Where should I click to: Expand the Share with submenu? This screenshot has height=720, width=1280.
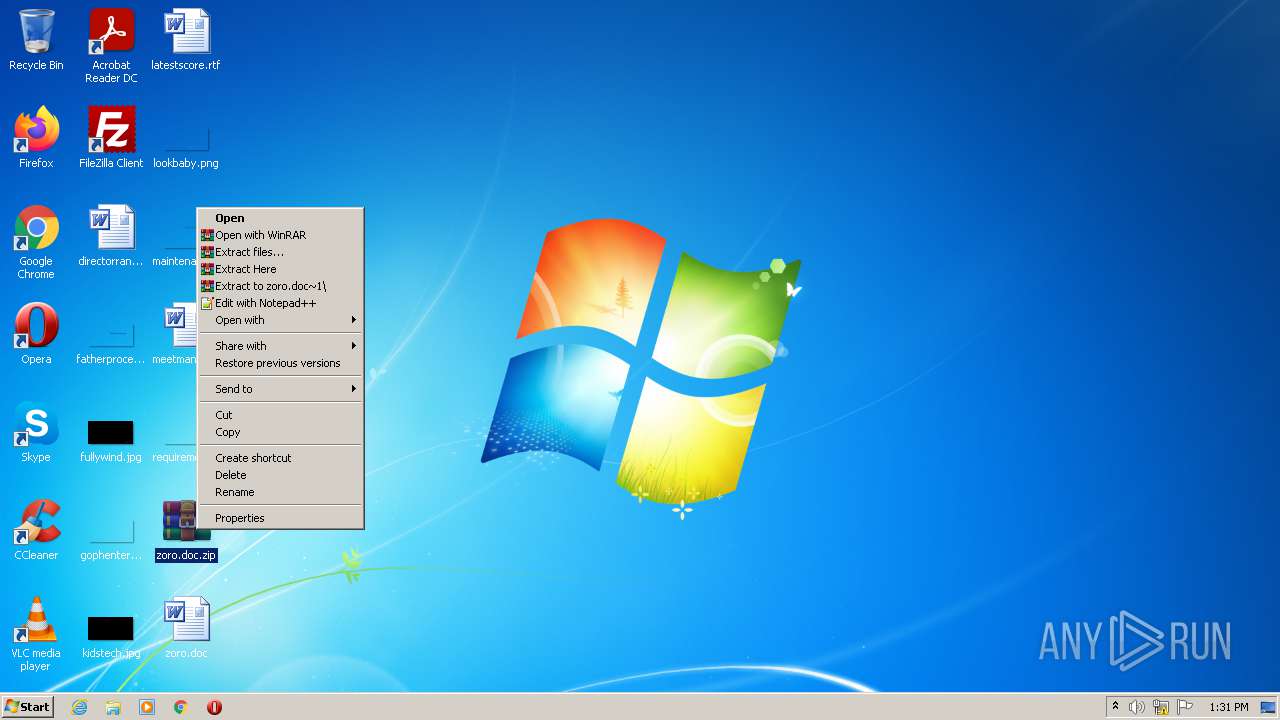(280, 346)
